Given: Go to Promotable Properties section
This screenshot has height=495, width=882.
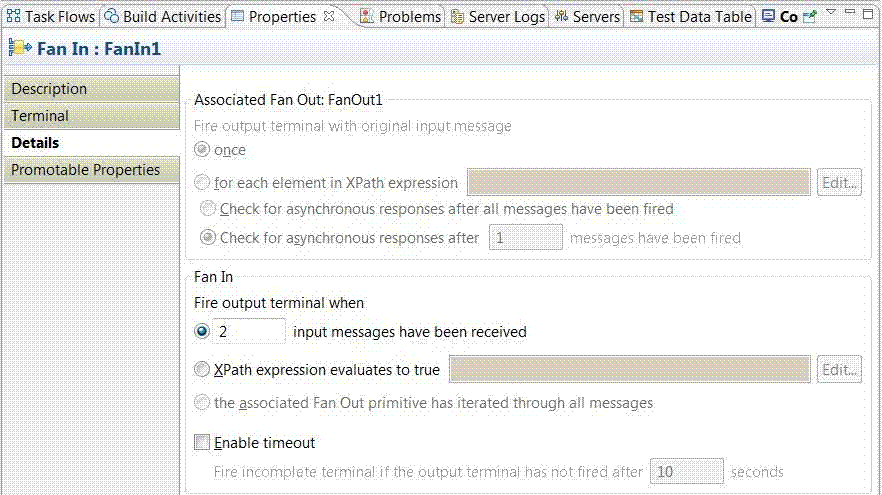Looking at the screenshot, I should tap(90, 170).
